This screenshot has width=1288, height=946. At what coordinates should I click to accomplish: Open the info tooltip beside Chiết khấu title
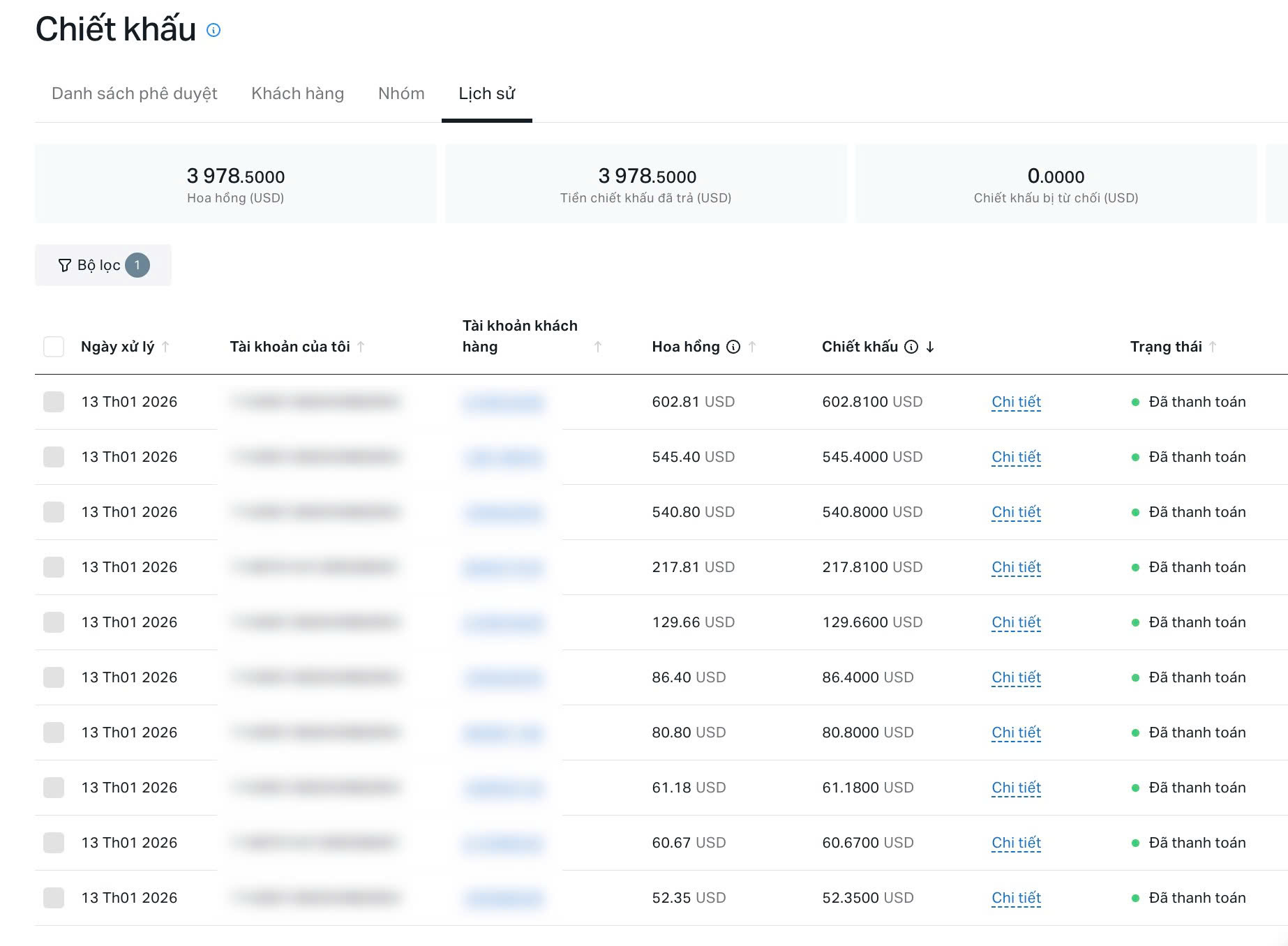(x=214, y=30)
